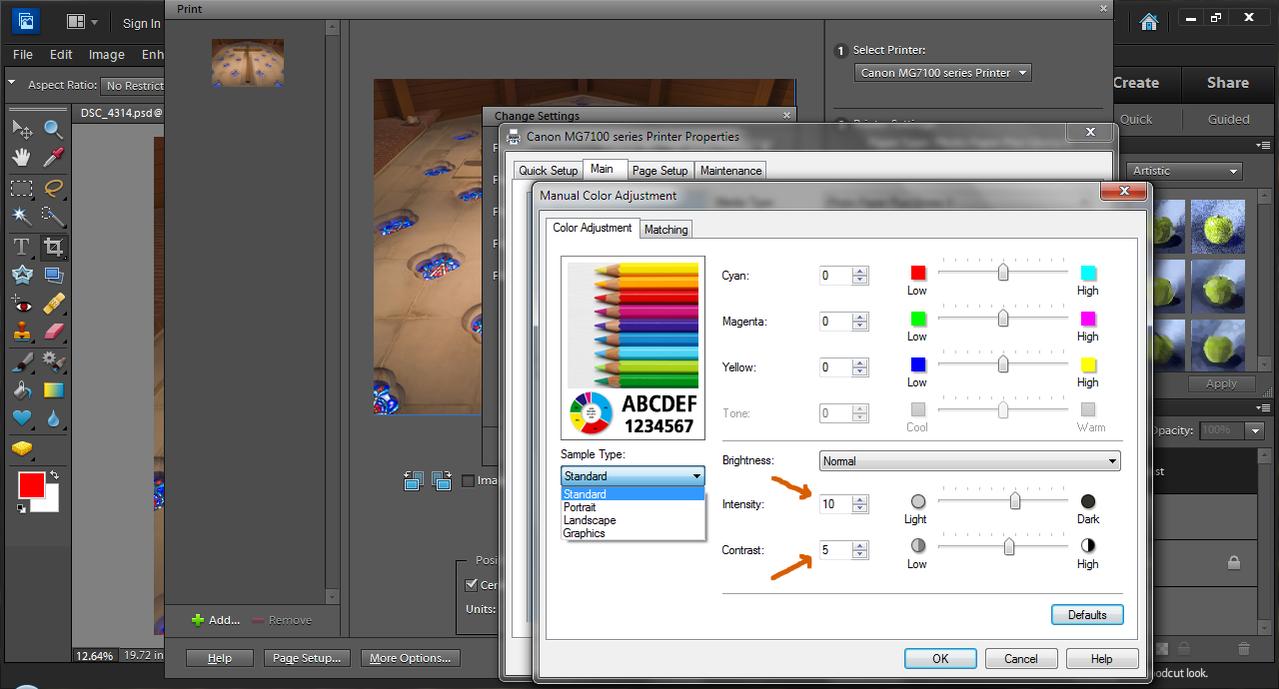Choose Portrait from Sample Type list
Viewport: 1279px width, 689px height.
pyautogui.click(x=580, y=507)
